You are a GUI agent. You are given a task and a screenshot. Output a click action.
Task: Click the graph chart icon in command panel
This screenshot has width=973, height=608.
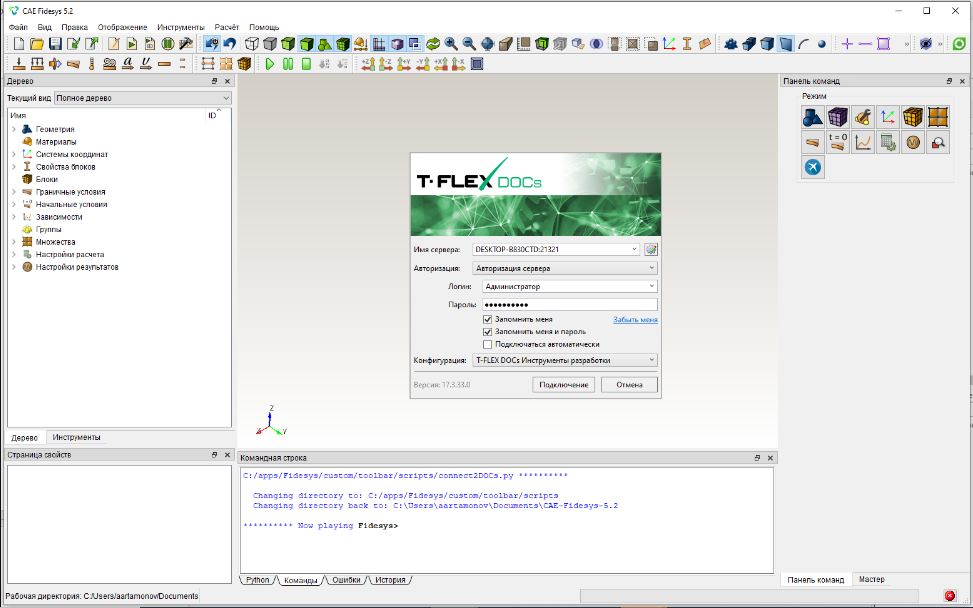pos(863,142)
